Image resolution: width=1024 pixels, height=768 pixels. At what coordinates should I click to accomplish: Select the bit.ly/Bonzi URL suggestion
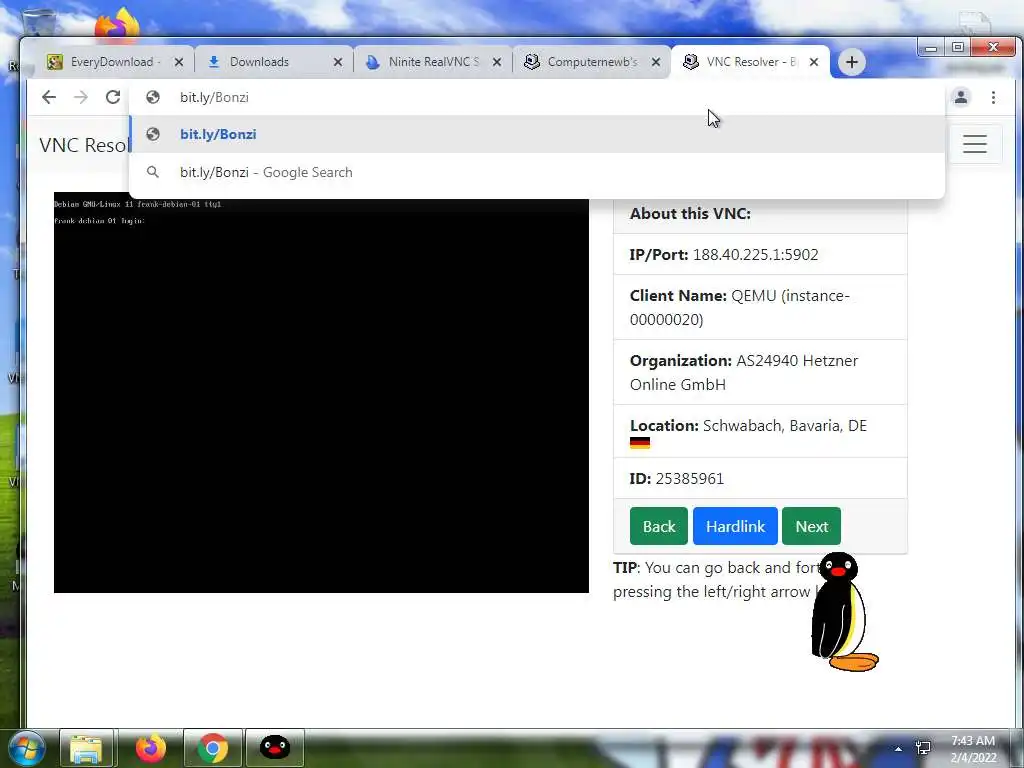(537, 134)
